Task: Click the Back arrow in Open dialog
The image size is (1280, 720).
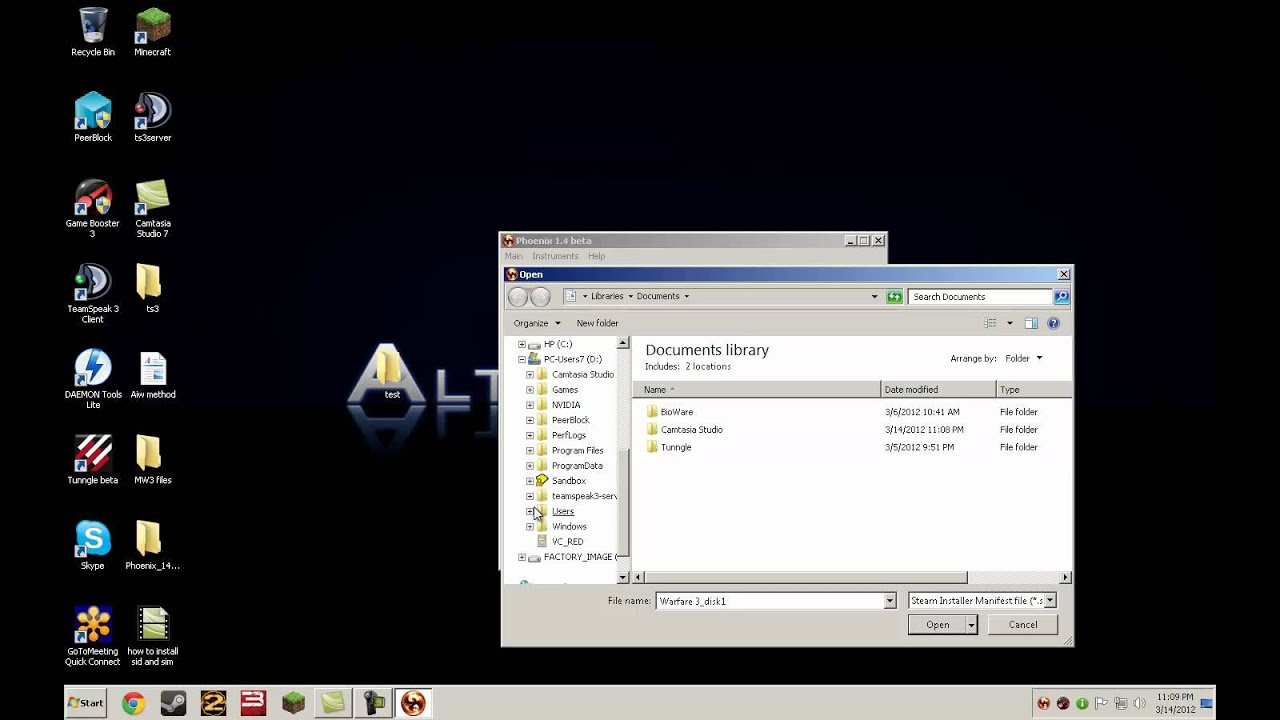Action: pyautogui.click(x=517, y=296)
